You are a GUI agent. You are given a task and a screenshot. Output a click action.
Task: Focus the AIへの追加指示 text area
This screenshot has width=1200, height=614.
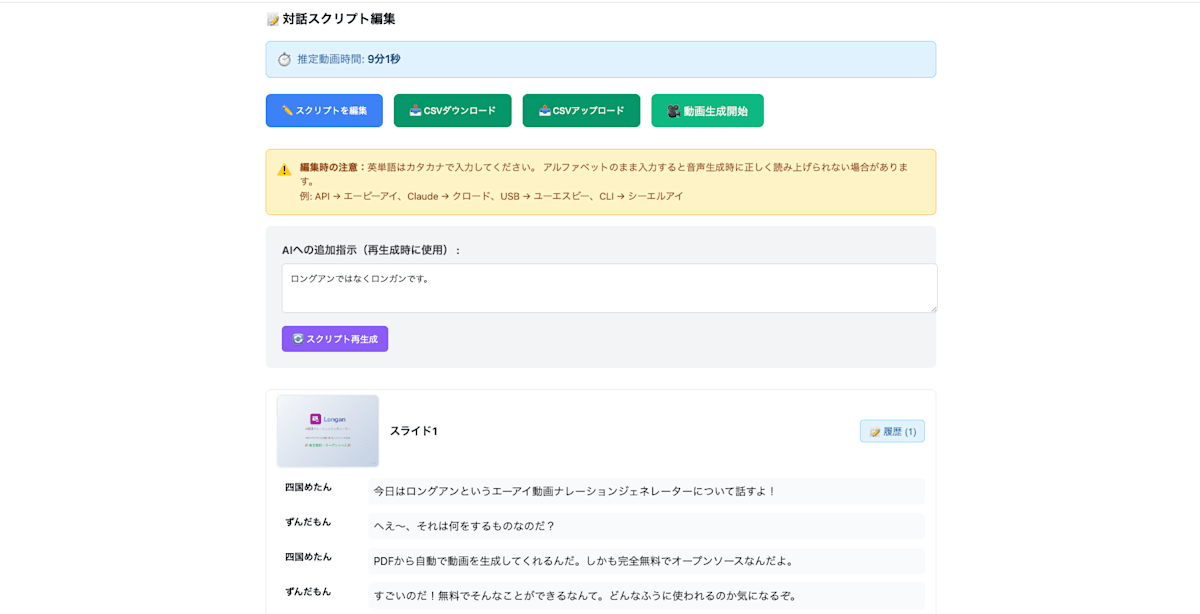click(x=609, y=288)
